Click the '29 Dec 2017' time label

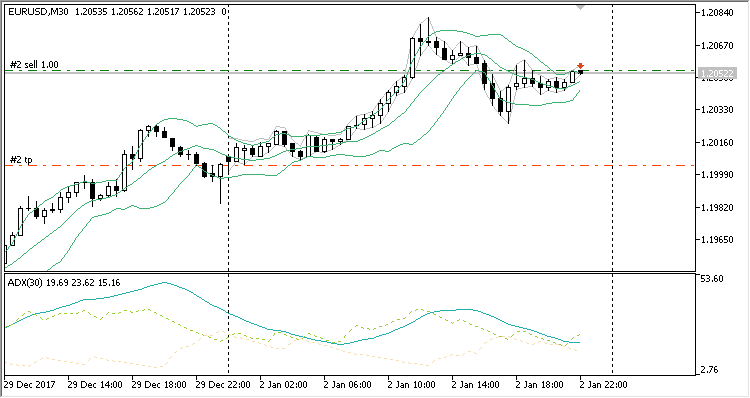30,385
